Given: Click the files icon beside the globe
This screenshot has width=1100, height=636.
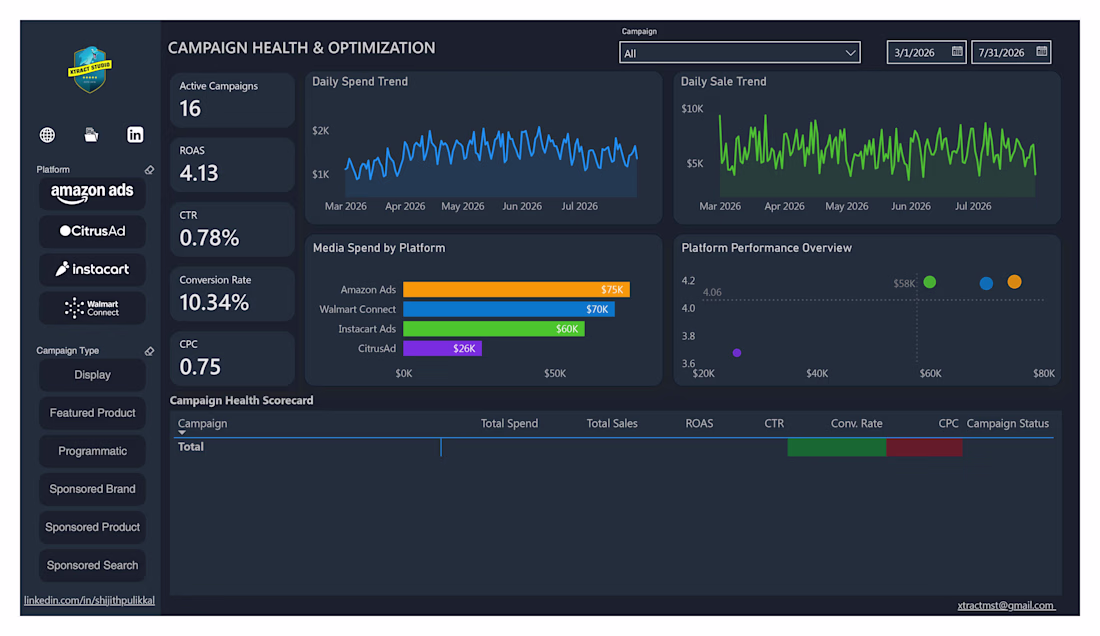Looking at the screenshot, I should coord(91,135).
